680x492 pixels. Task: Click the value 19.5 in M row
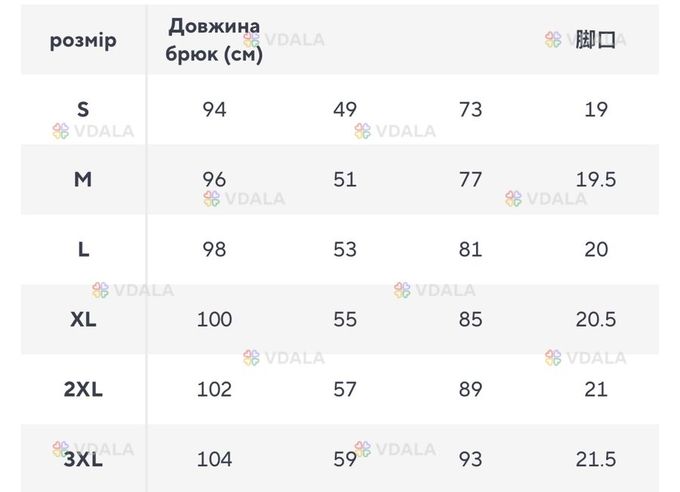(596, 180)
